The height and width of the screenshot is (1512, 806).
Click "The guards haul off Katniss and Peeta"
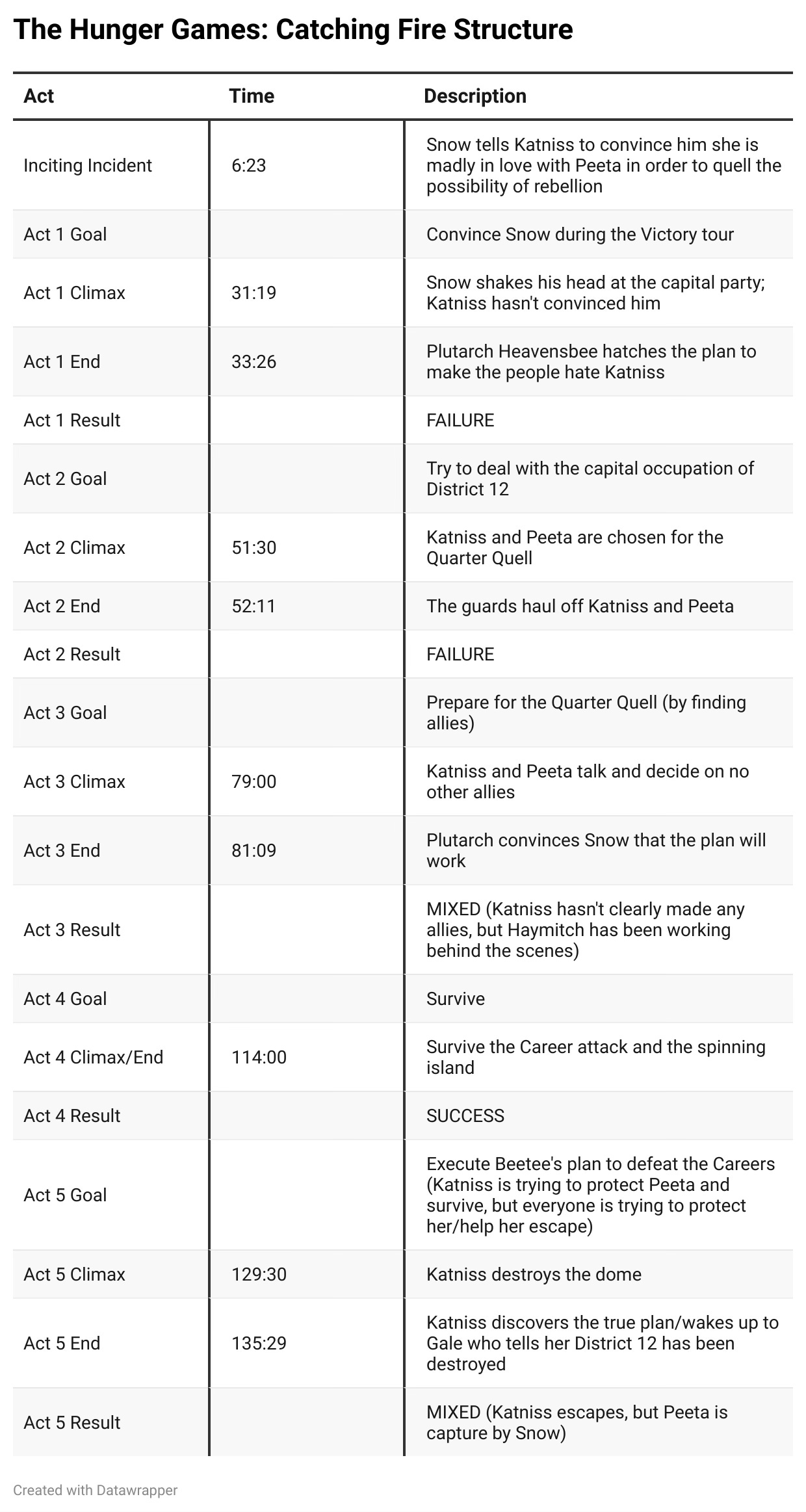click(580, 606)
